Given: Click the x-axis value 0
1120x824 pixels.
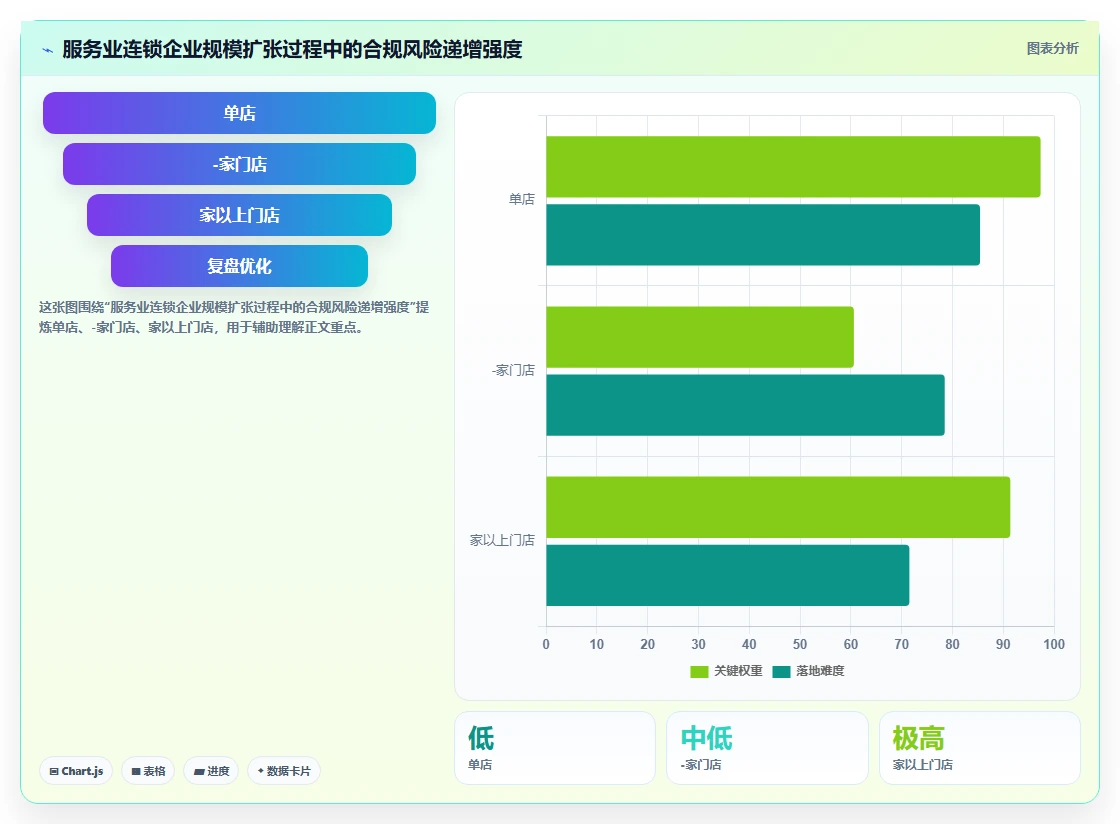Looking at the screenshot, I should coord(546,644).
